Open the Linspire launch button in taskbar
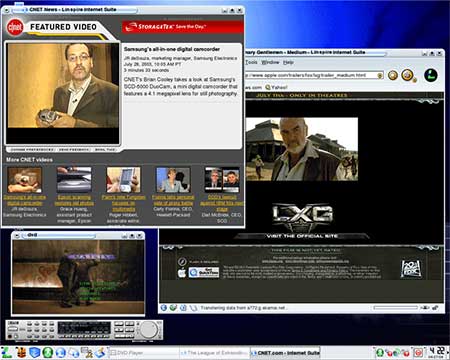Screen dimensions: 450x360 pyautogui.click(x=6, y=352)
